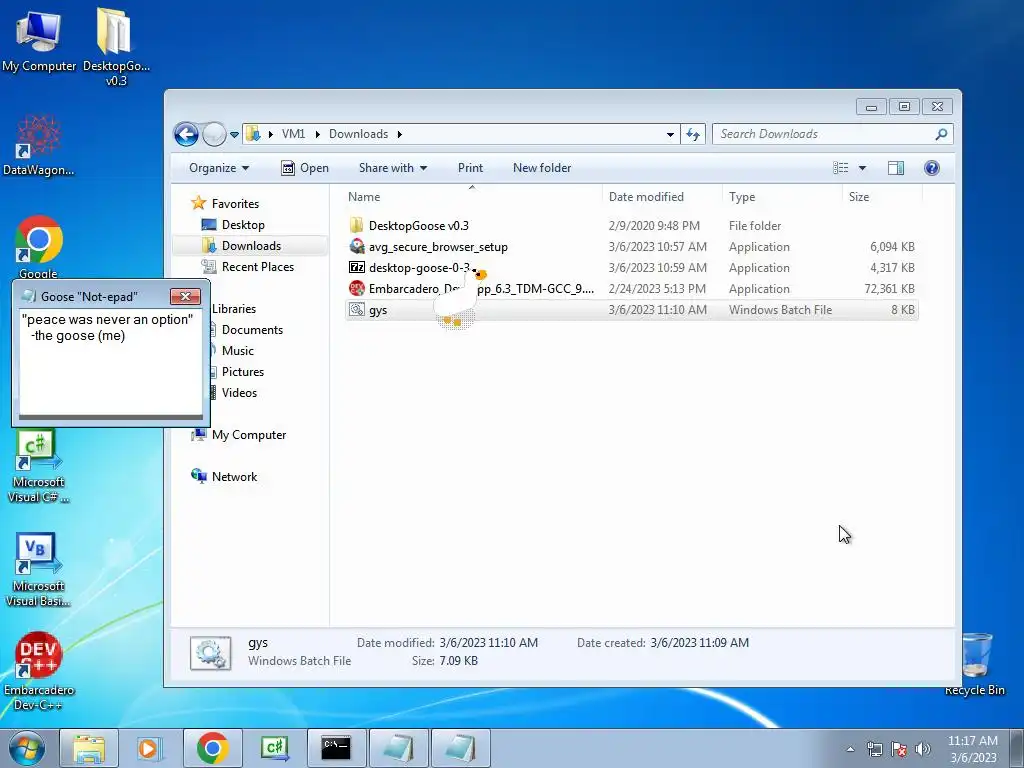
Task: Open the Recycle Bin
Action: 974,664
